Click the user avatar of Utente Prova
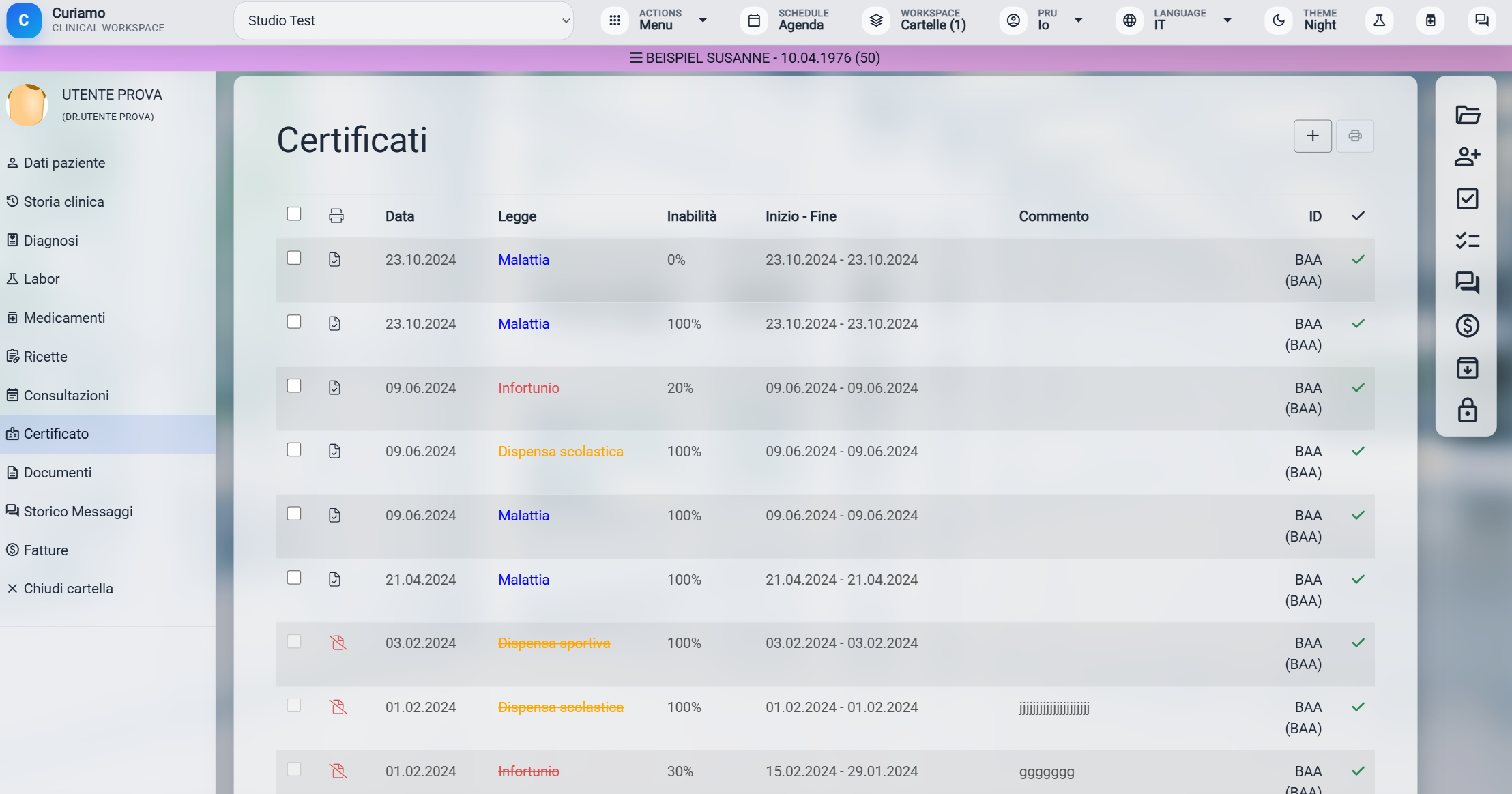 pos(27,105)
